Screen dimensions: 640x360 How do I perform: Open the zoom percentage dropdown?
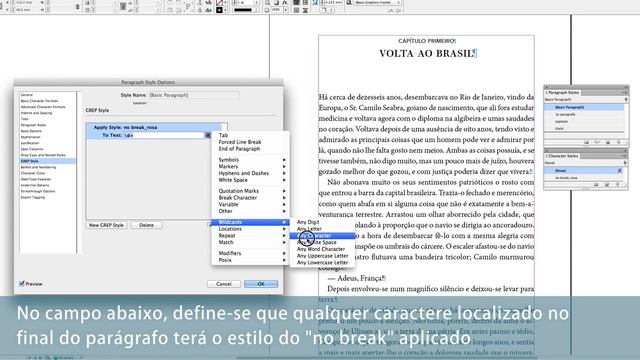[x=285, y=9]
